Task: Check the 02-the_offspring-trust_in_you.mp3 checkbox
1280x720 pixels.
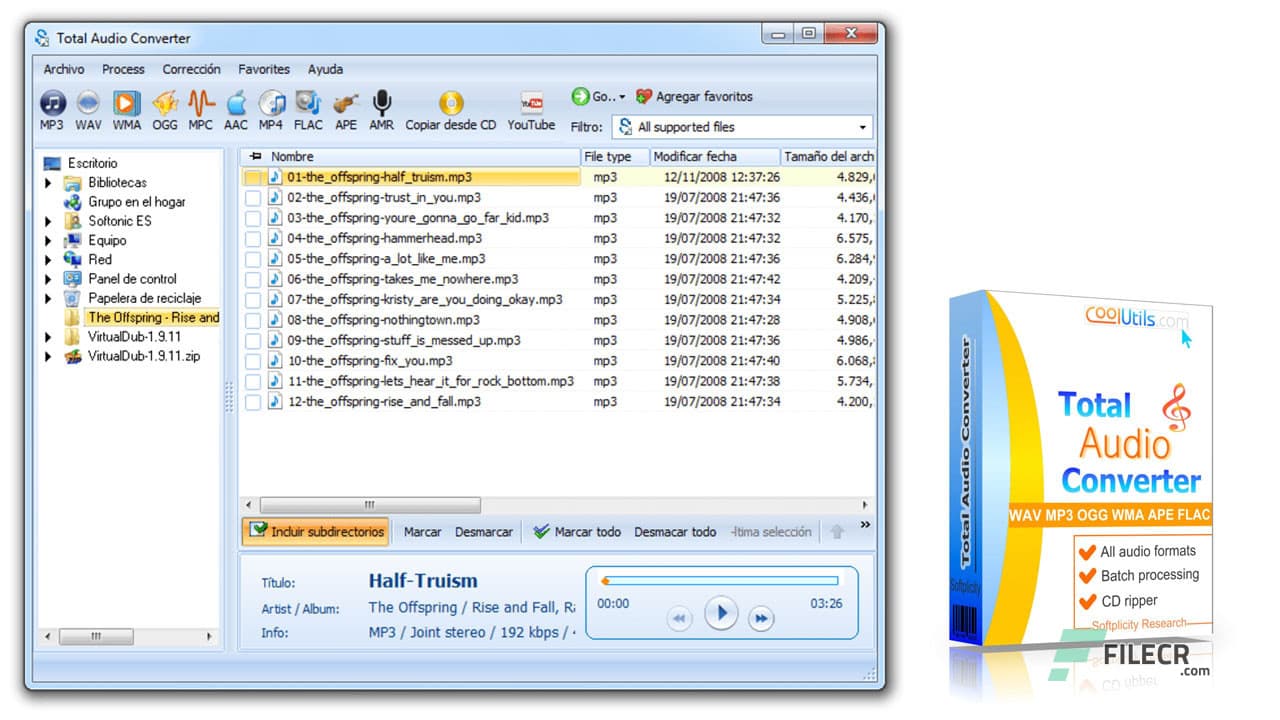Action: [x=253, y=197]
